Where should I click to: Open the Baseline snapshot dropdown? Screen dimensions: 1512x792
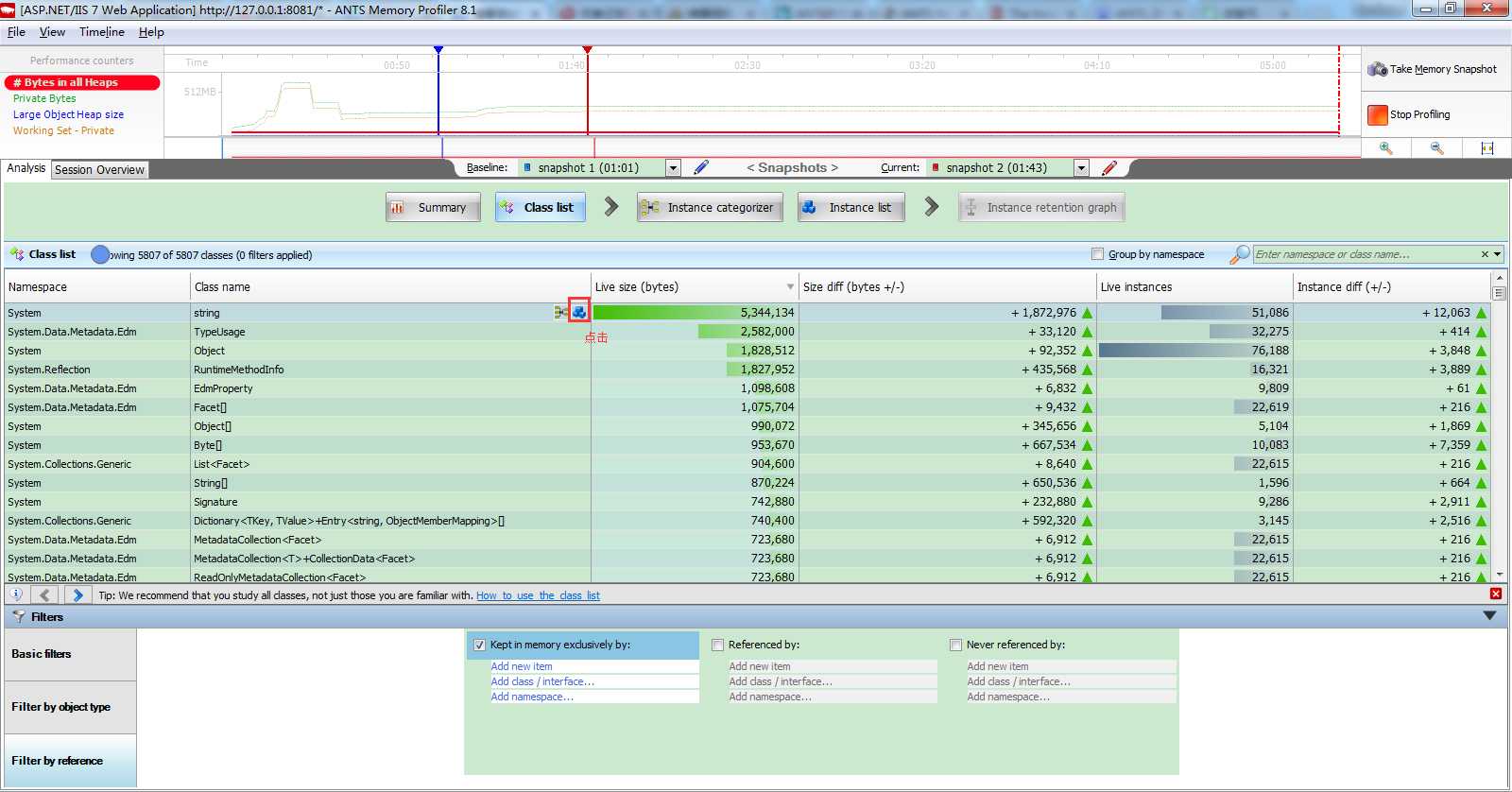(673, 167)
